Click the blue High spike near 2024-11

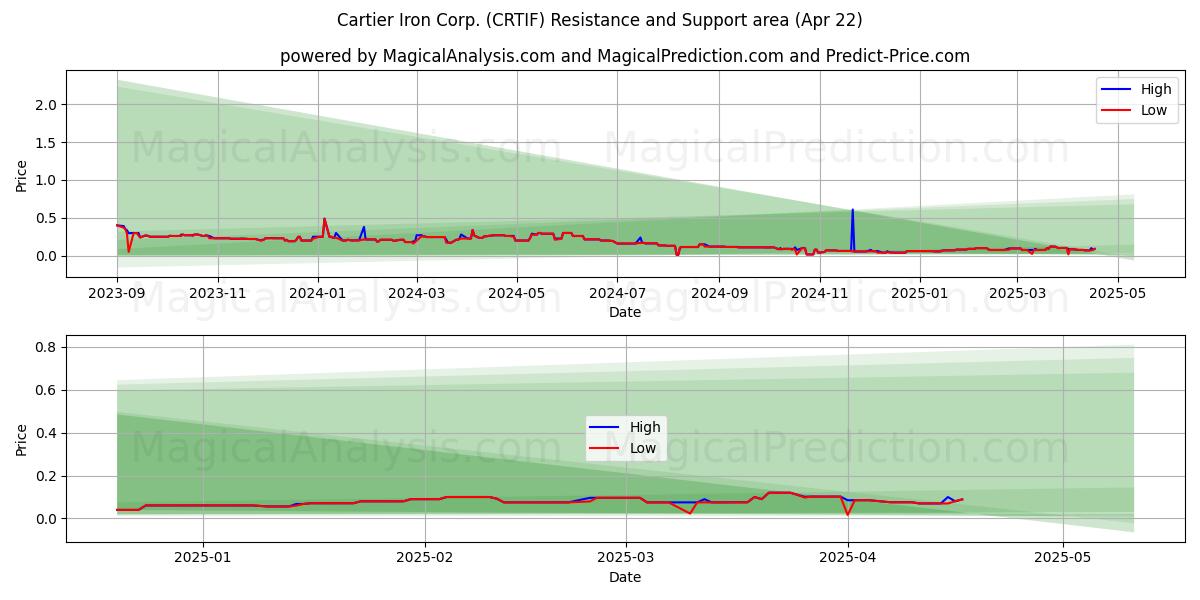(852, 228)
